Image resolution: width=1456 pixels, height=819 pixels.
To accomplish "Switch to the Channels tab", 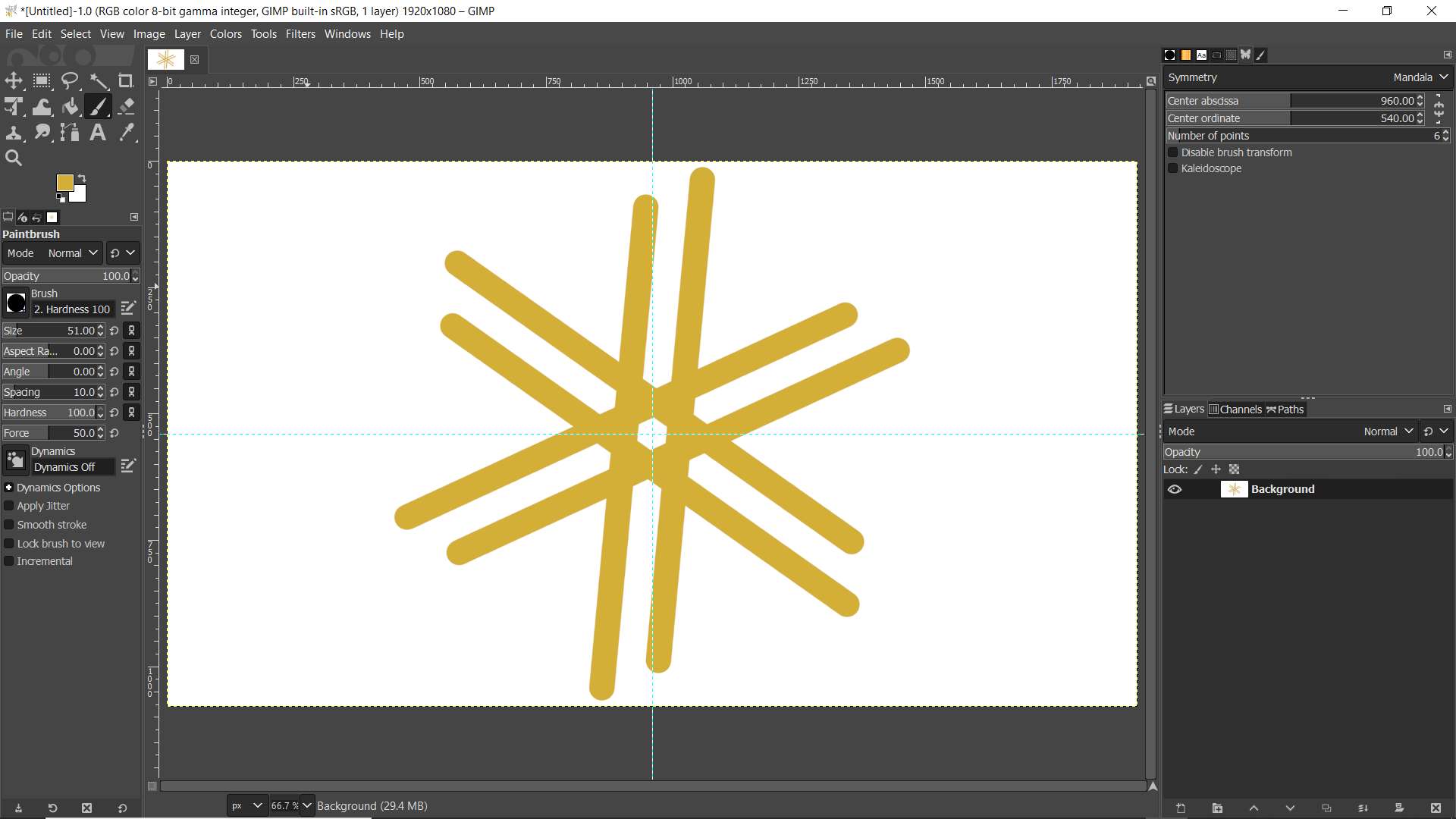I will pos(1235,409).
